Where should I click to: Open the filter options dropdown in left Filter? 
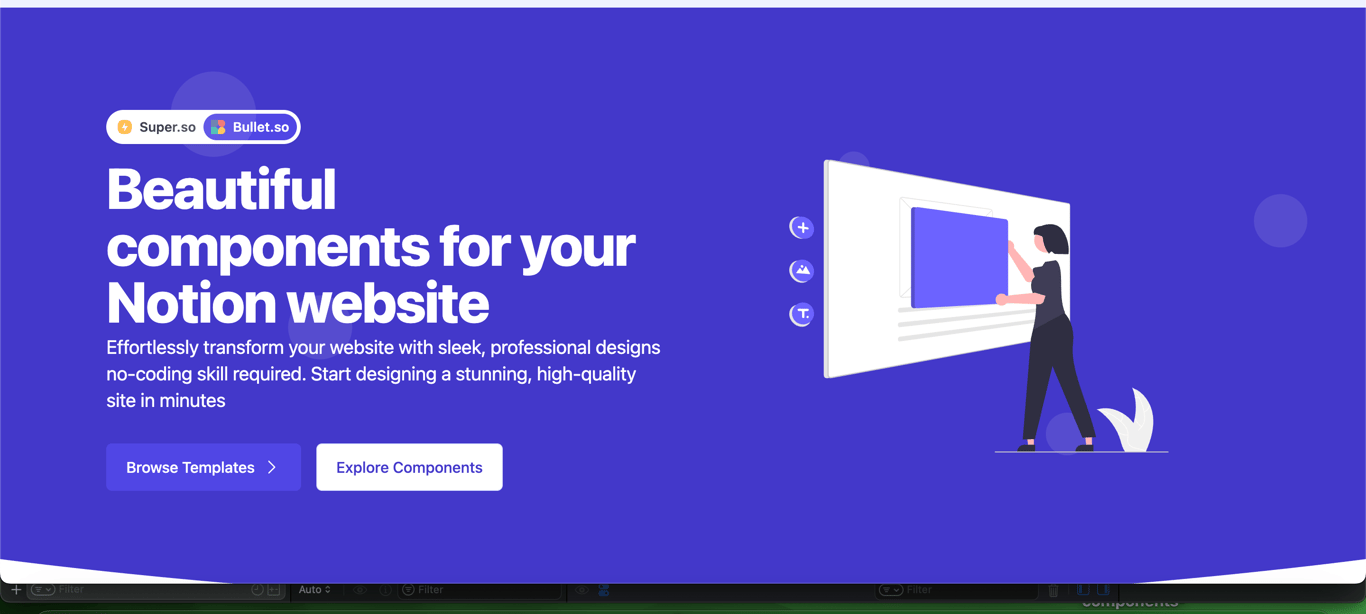pos(42,590)
